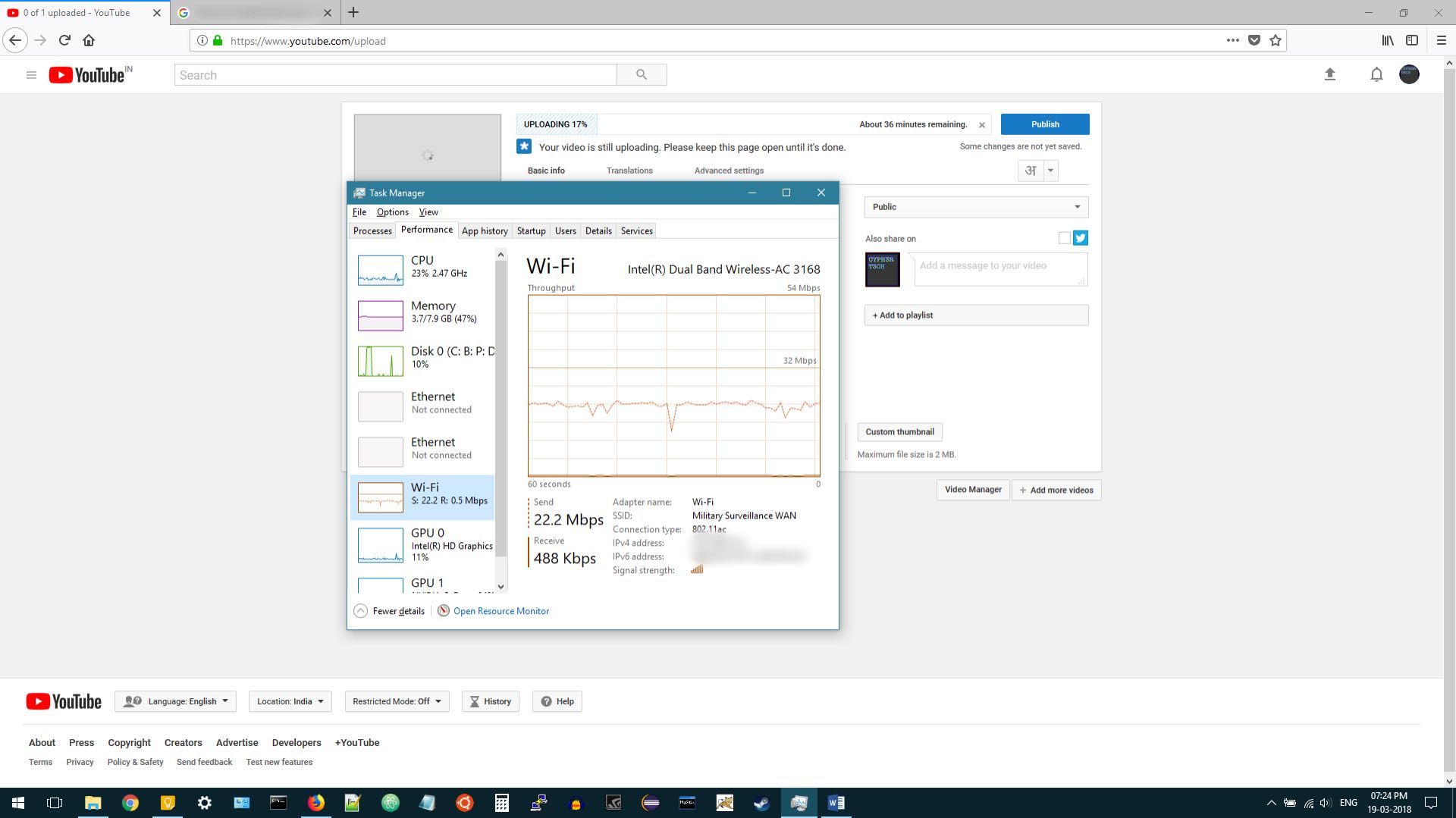Click the footer Help button
This screenshot has height=818, width=1456.
[x=557, y=701]
